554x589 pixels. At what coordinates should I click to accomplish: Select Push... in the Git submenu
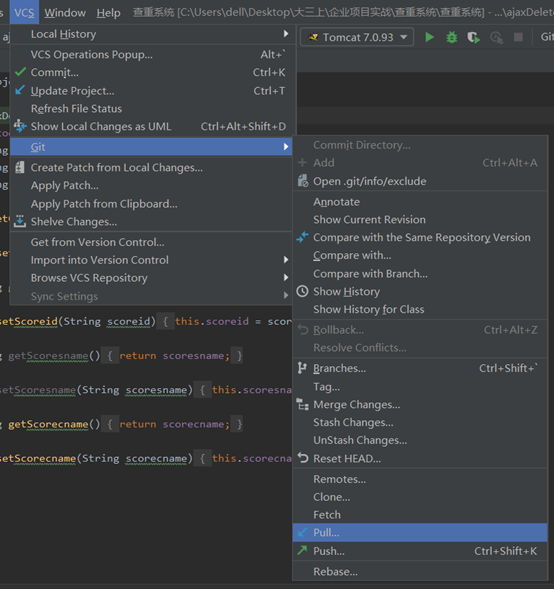coord(420,551)
